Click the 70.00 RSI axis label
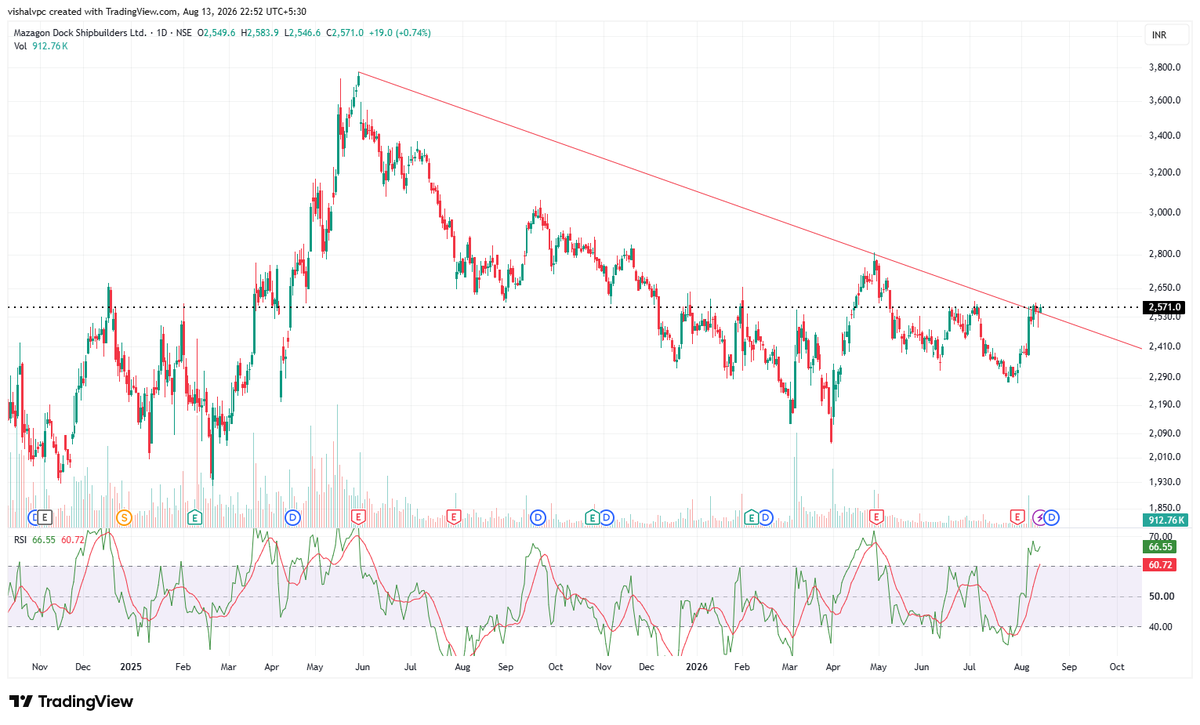The width and height of the screenshot is (1200, 725). (1160, 537)
